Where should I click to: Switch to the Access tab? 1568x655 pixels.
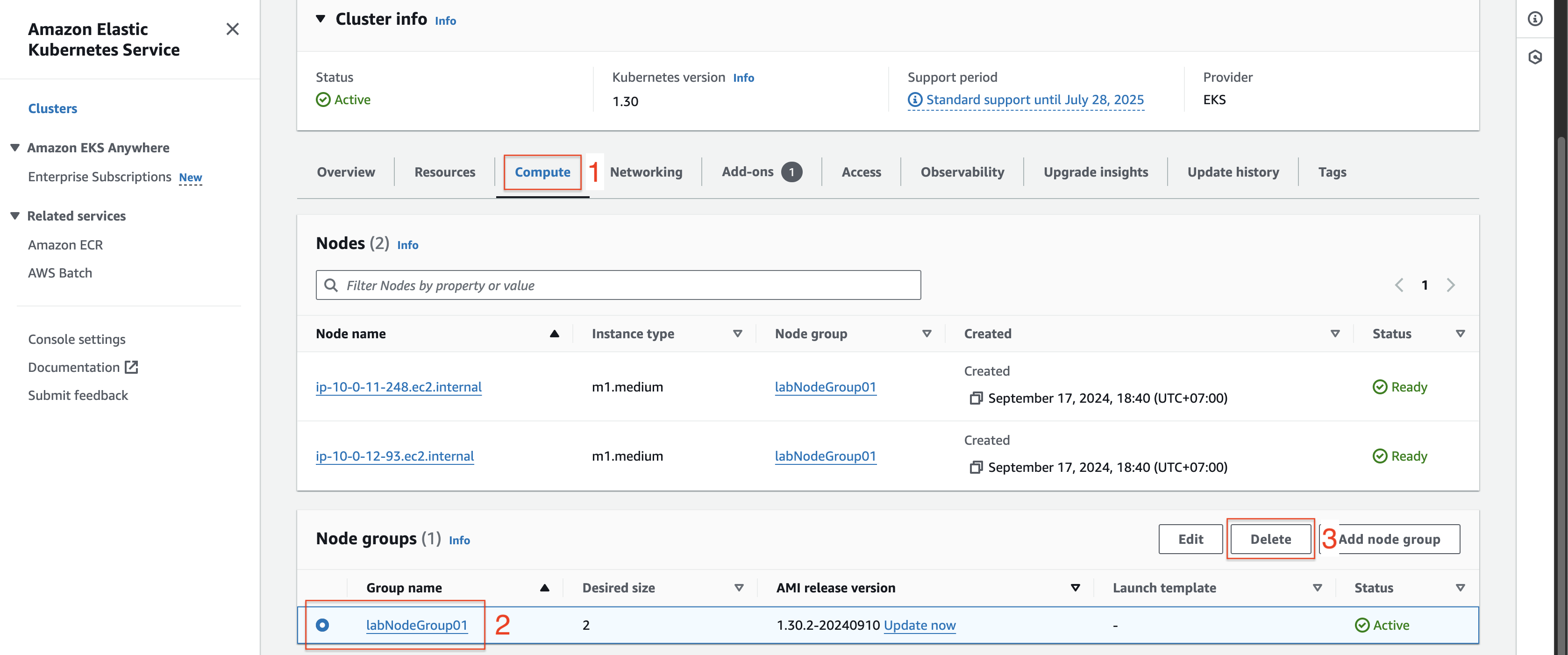861,172
